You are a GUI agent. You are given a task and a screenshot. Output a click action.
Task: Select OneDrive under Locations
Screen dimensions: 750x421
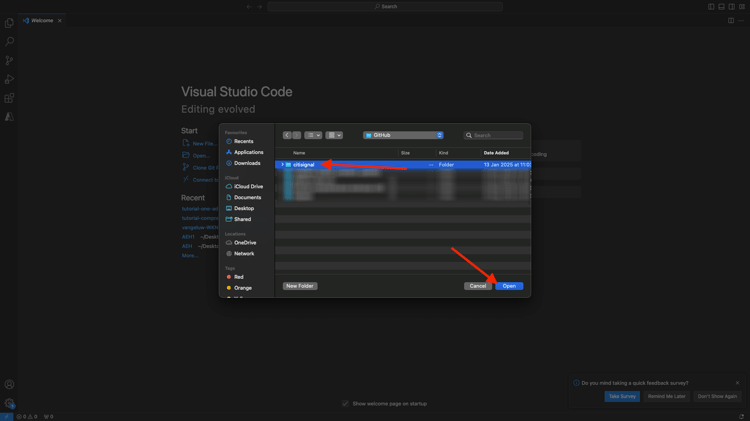245,243
